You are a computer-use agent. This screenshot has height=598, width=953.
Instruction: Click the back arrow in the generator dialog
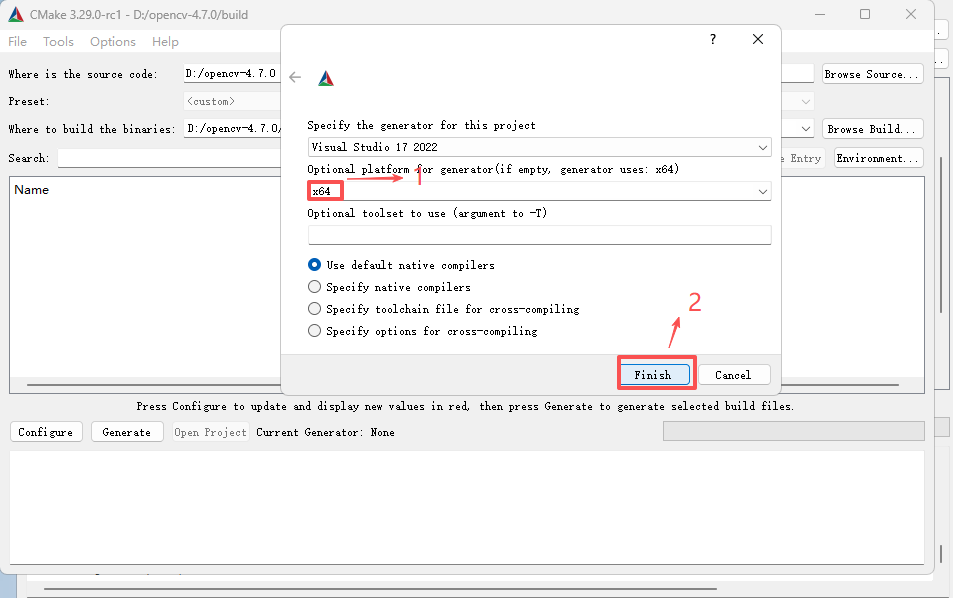point(295,77)
